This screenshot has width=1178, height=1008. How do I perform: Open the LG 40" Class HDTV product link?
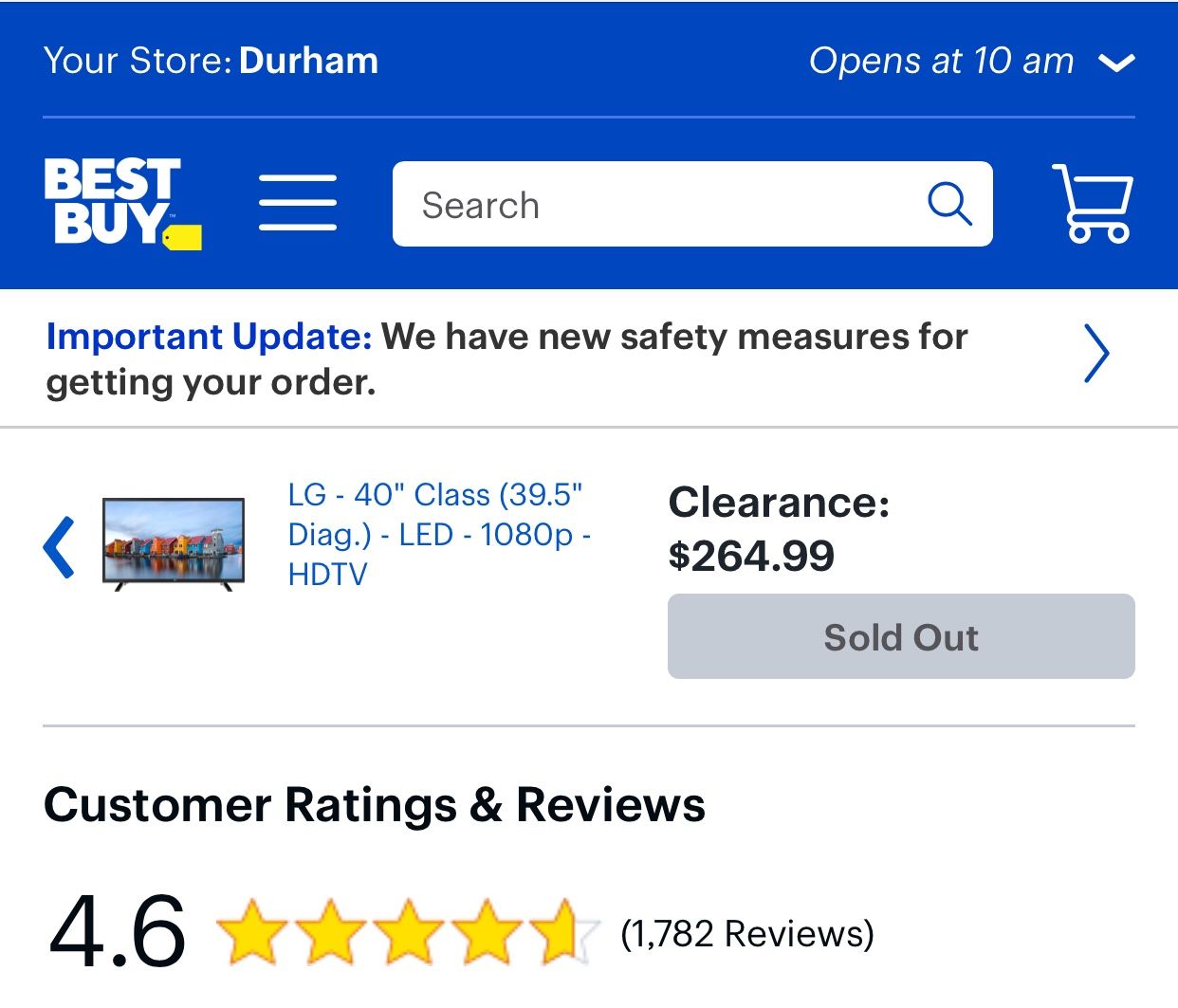pos(439,534)
